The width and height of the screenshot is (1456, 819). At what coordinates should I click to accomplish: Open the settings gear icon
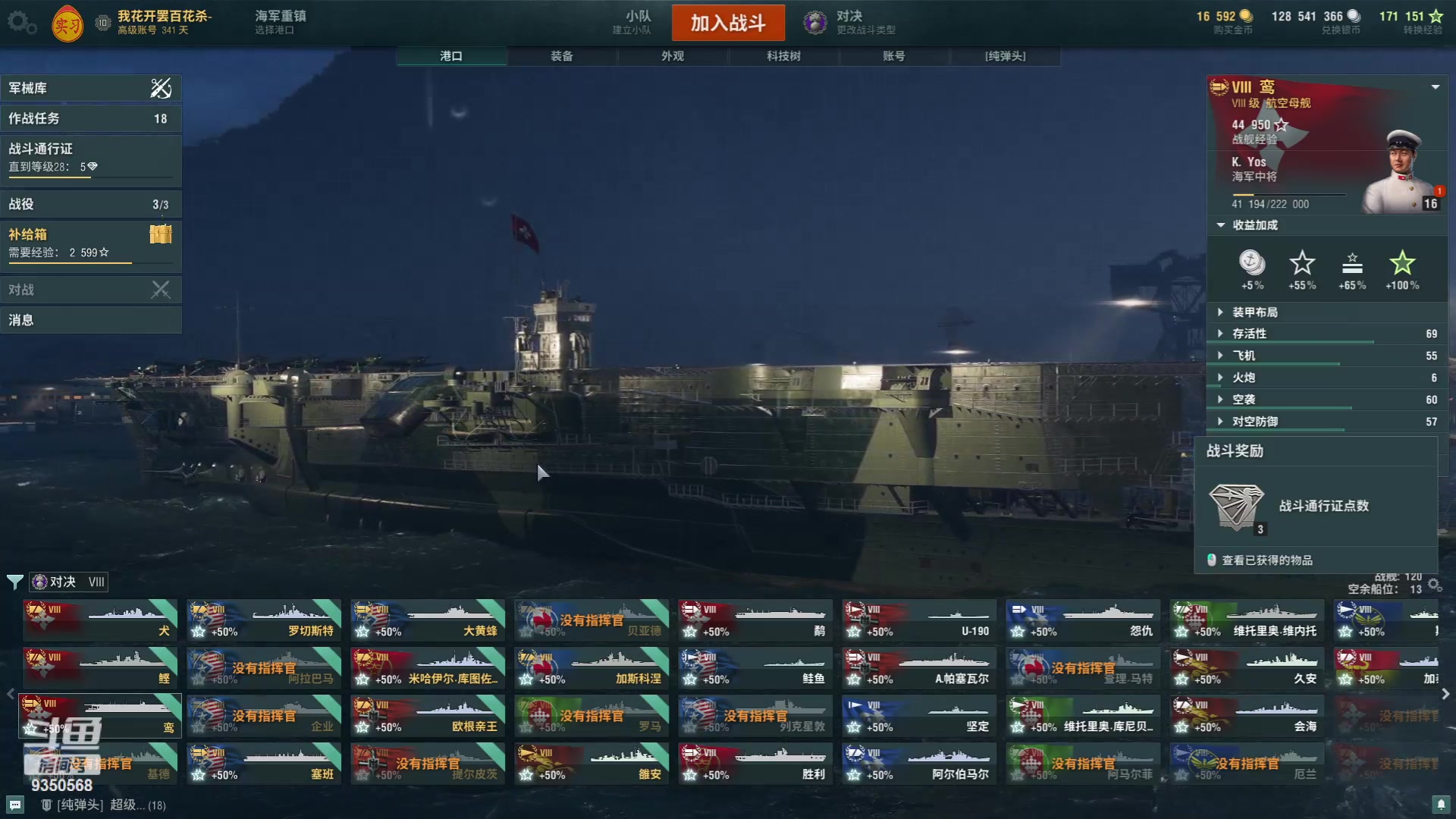pos(21,22)
